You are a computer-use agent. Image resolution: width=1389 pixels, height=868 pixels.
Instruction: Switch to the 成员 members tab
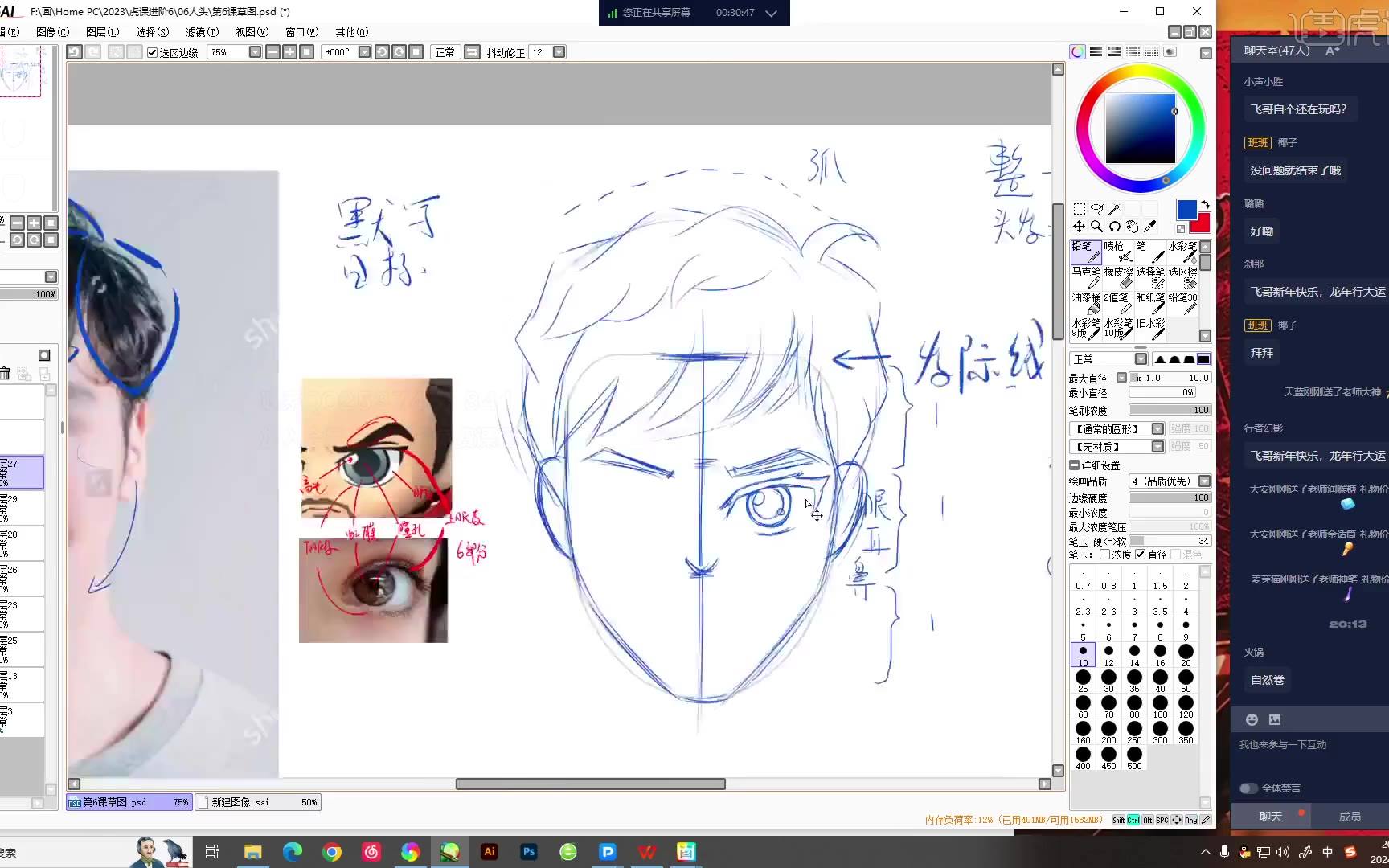click(x=1350, y=817)
